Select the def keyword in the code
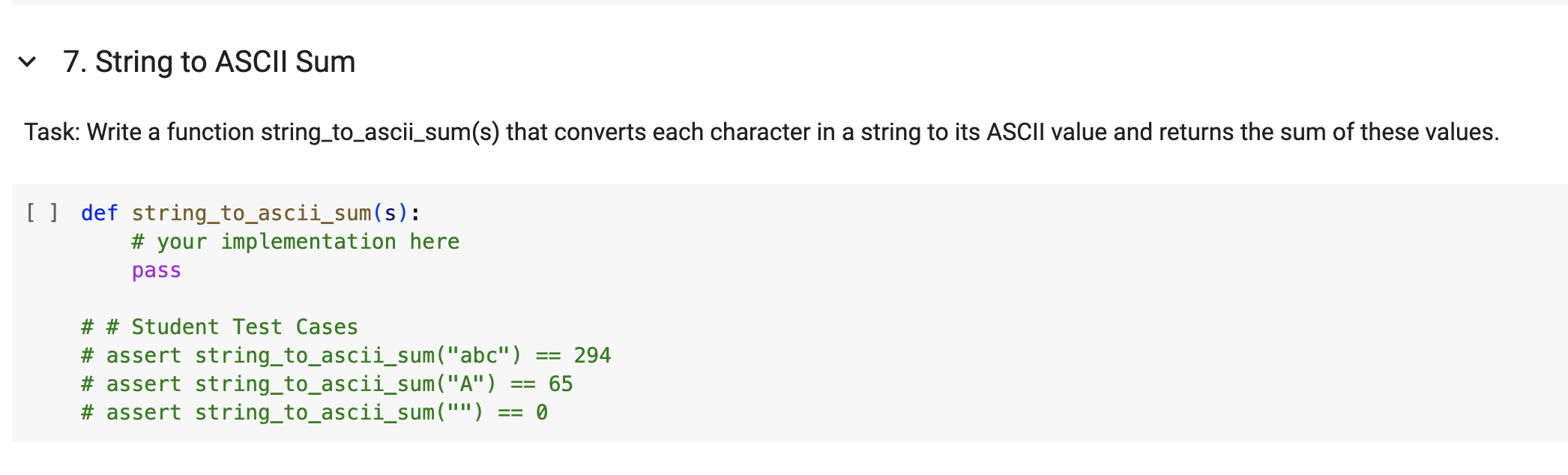Screen dimensions: 1568x475 [x=98, y=214]
